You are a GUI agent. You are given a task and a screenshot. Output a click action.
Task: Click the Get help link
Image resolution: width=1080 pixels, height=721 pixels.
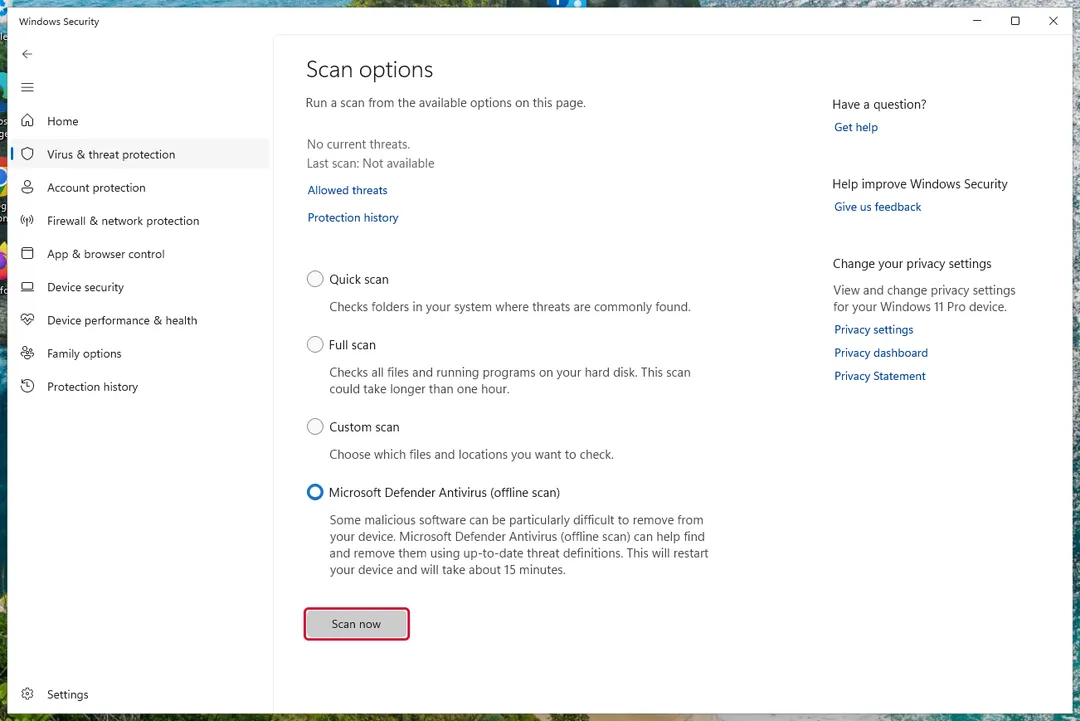(x=855, y=127)
